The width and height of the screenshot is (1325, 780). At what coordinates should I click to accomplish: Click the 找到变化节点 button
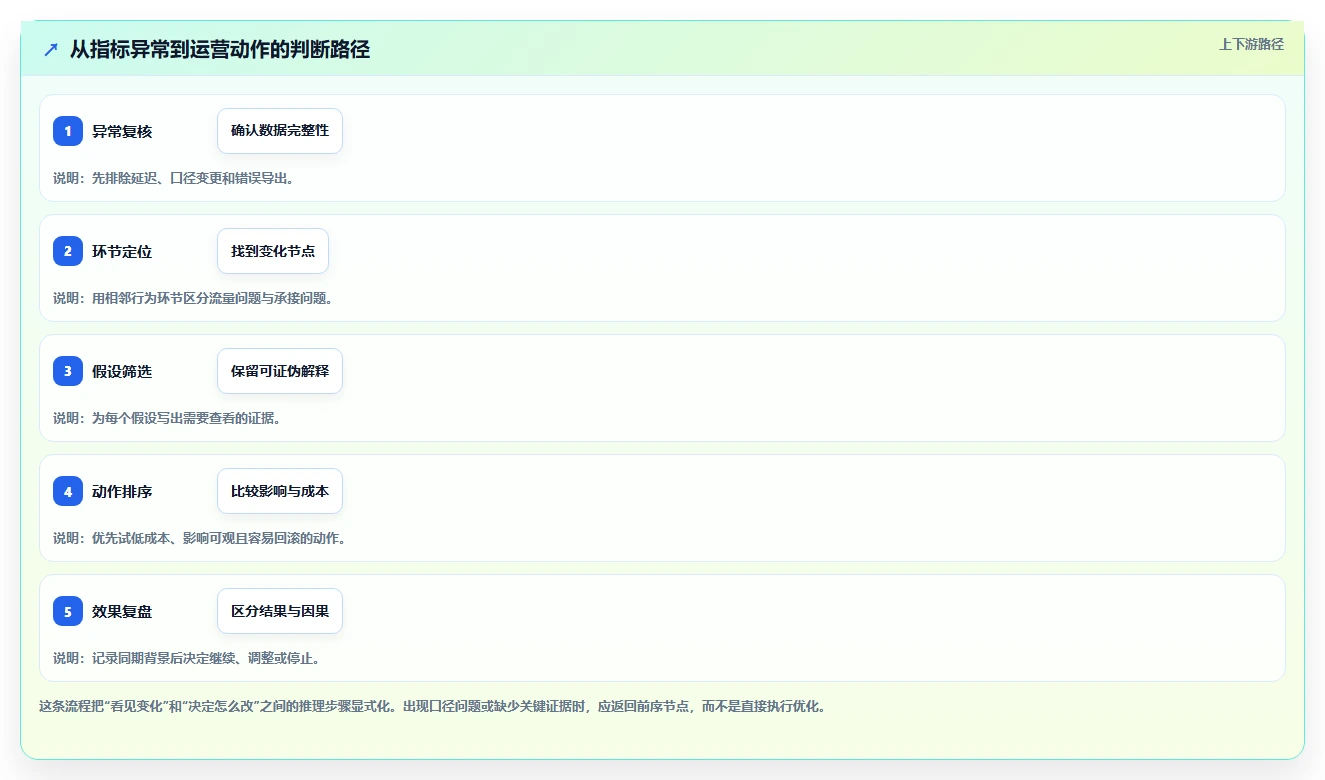273,251
